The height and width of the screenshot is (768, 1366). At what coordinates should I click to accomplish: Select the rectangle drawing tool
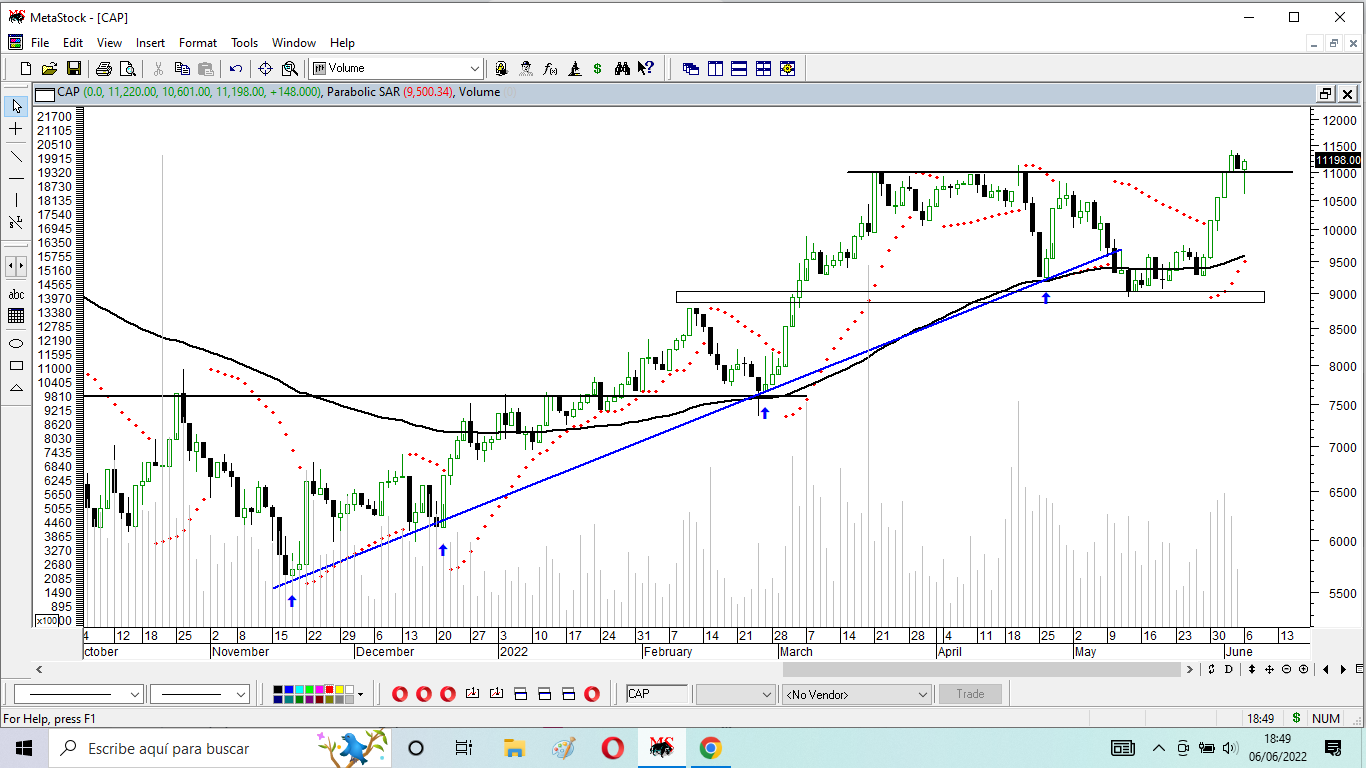tap(16, 366)
